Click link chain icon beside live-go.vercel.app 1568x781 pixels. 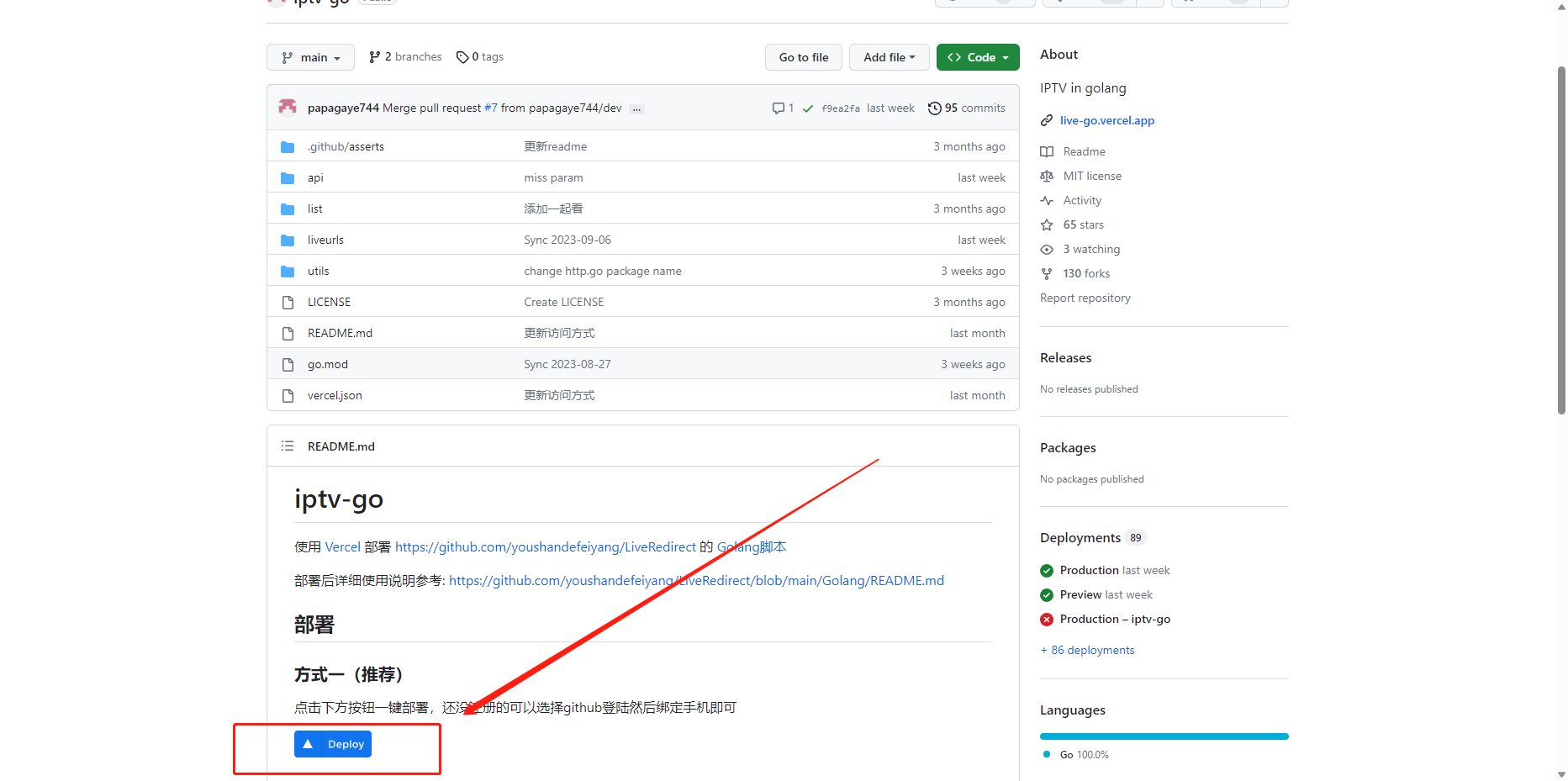coord(1047,121)
